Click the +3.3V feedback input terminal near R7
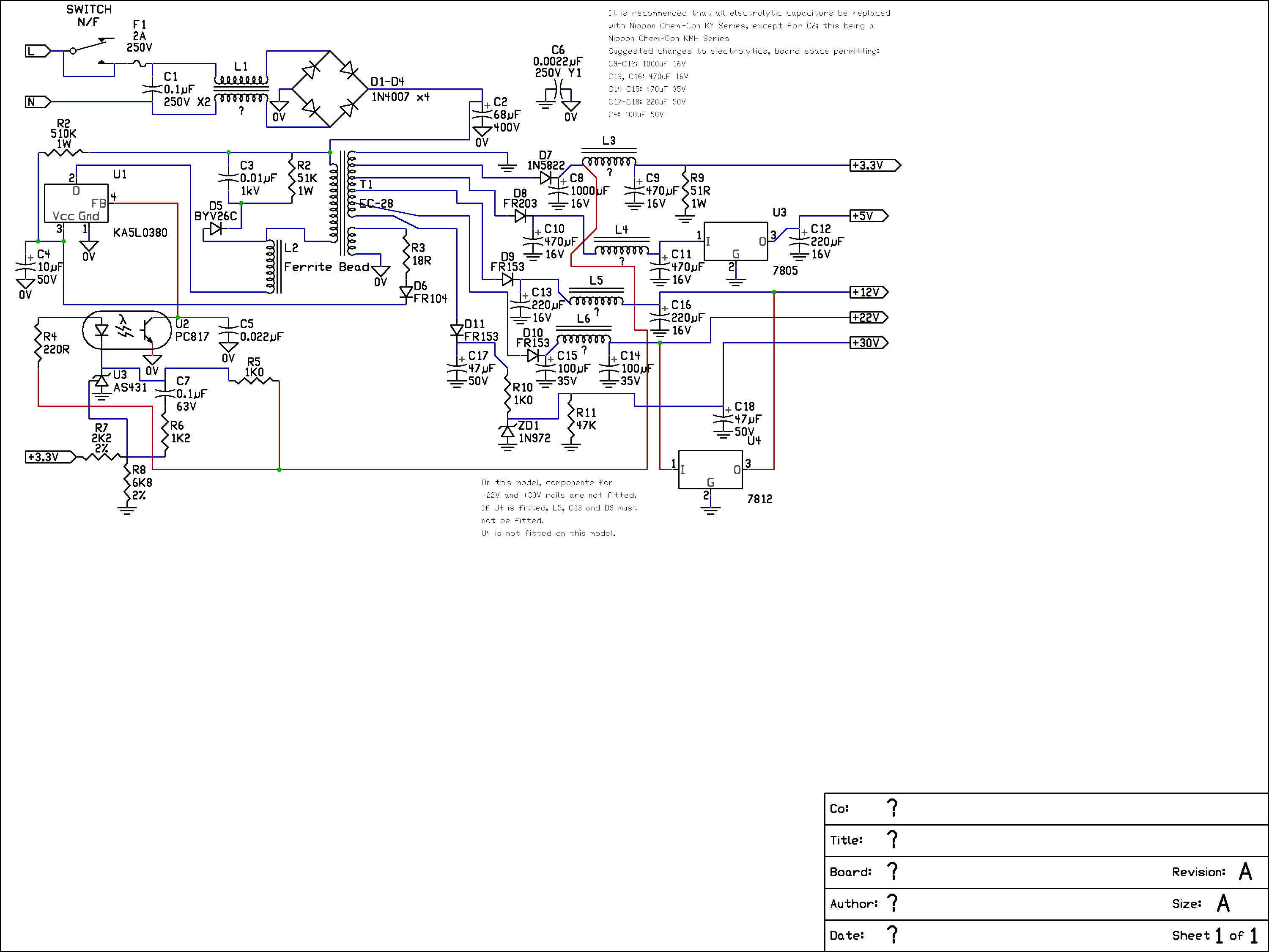The image size is (1269, 952). (x=50, y=457)
